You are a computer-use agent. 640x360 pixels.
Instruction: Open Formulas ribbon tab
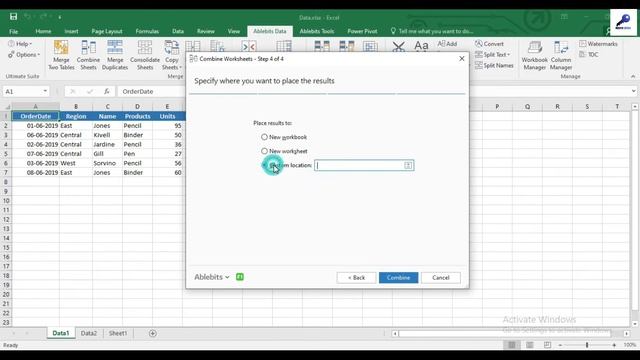point(147,31)
